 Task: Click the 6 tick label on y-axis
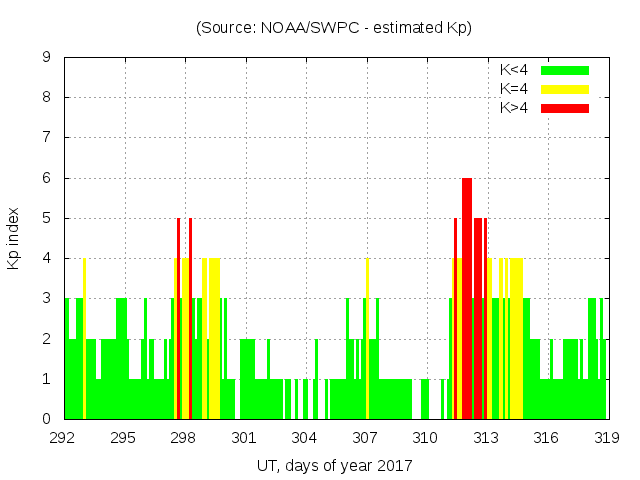pos(46,178)
